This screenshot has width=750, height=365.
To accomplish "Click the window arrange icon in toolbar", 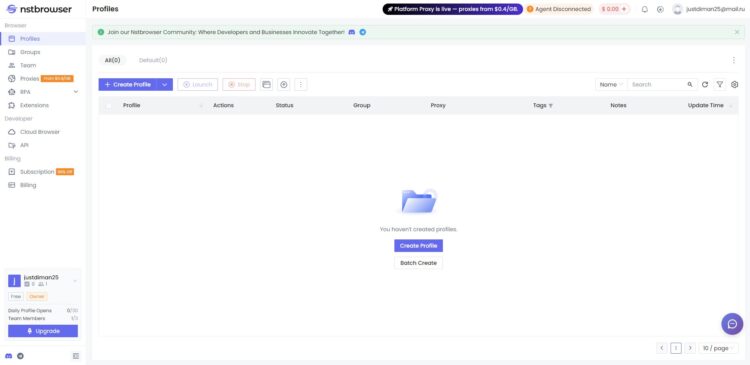I will pyautogui.click(x=266, y=85).
